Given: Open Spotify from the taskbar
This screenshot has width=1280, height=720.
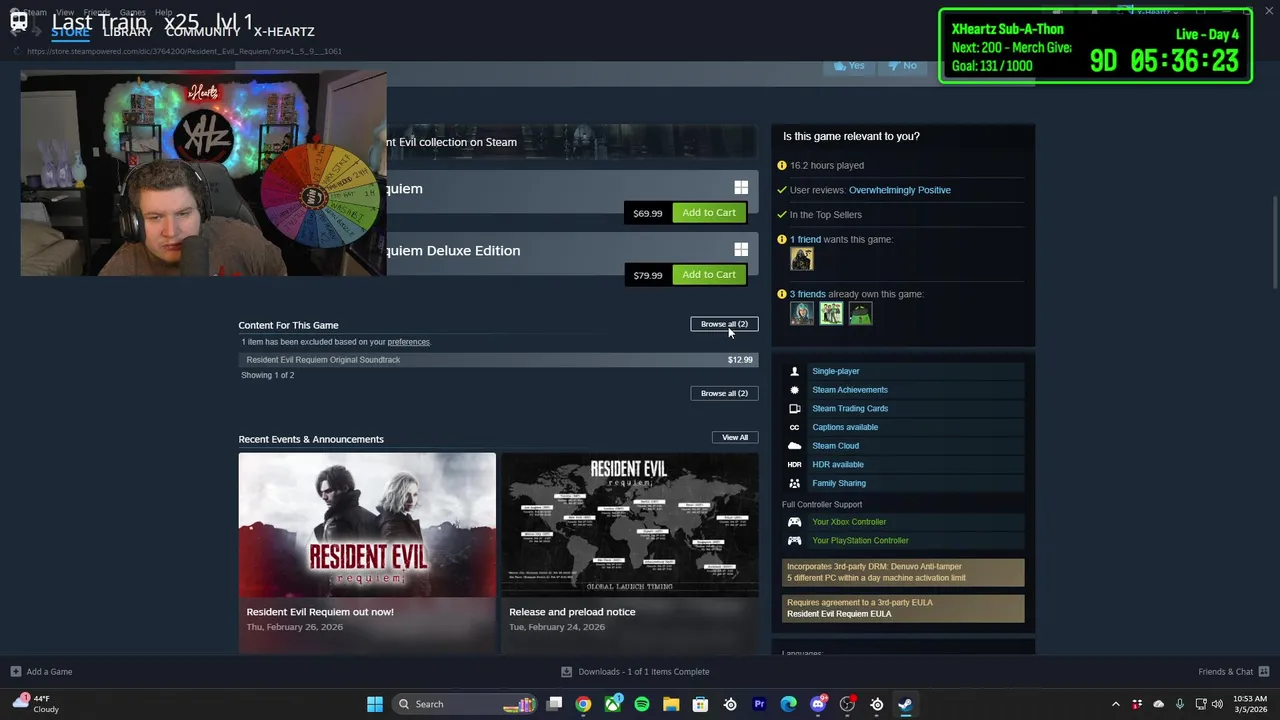Looking at the screenshot, I should click(642, 704).
